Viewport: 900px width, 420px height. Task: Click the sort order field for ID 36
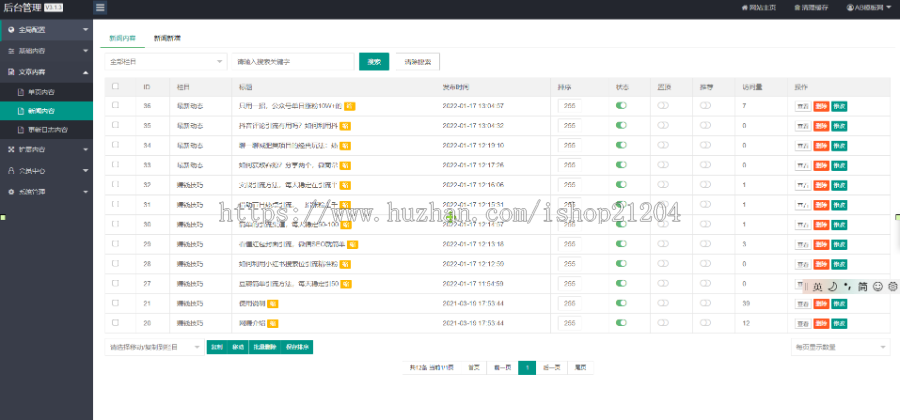[569, 106]
